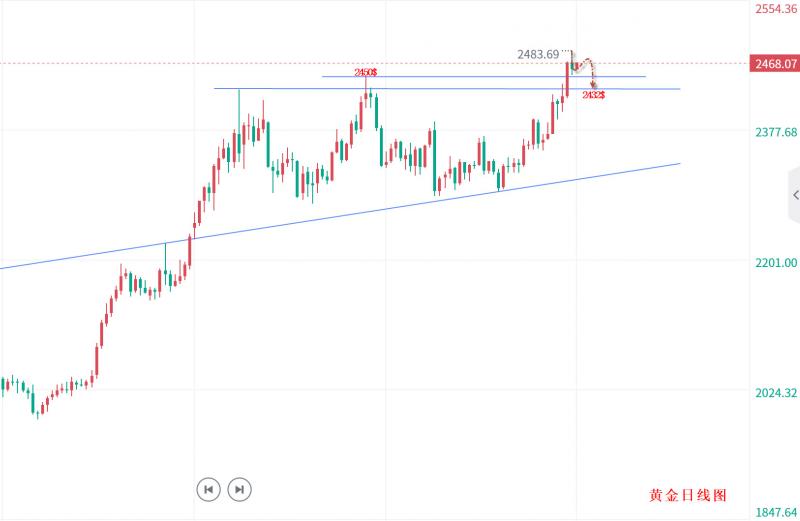The height and width of the screenshot is (521, 800).
Task: Click the skip-to-previous playback button
Action: 207,489
